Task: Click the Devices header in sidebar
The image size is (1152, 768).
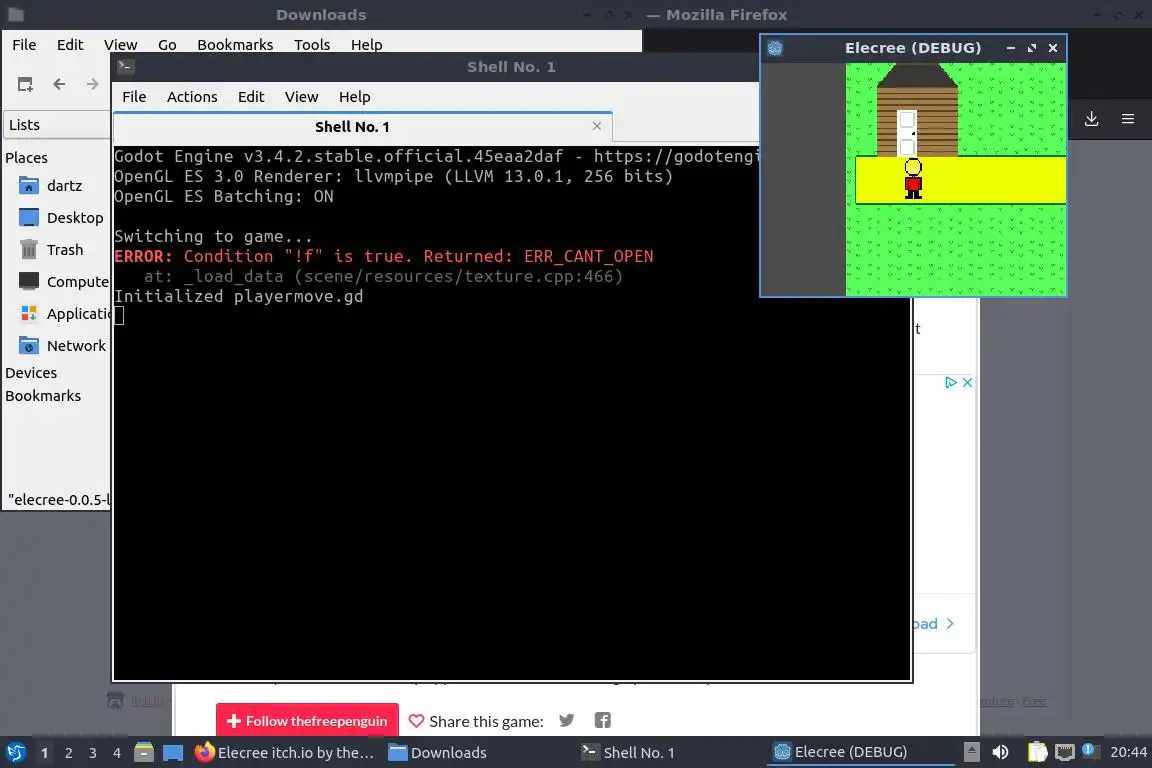Action: [x=31, y=373]
